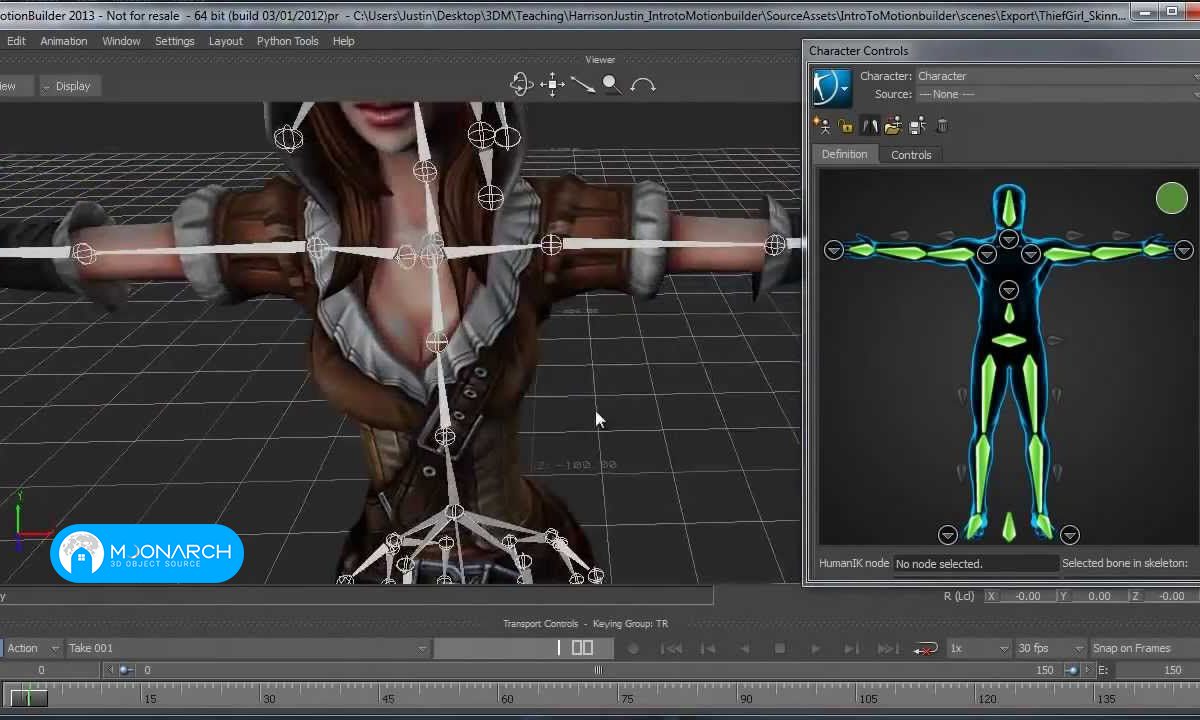This screenshot has width=1200, height=720.
Task: Select the head bone in character diagram
Action: (1009, 206)
